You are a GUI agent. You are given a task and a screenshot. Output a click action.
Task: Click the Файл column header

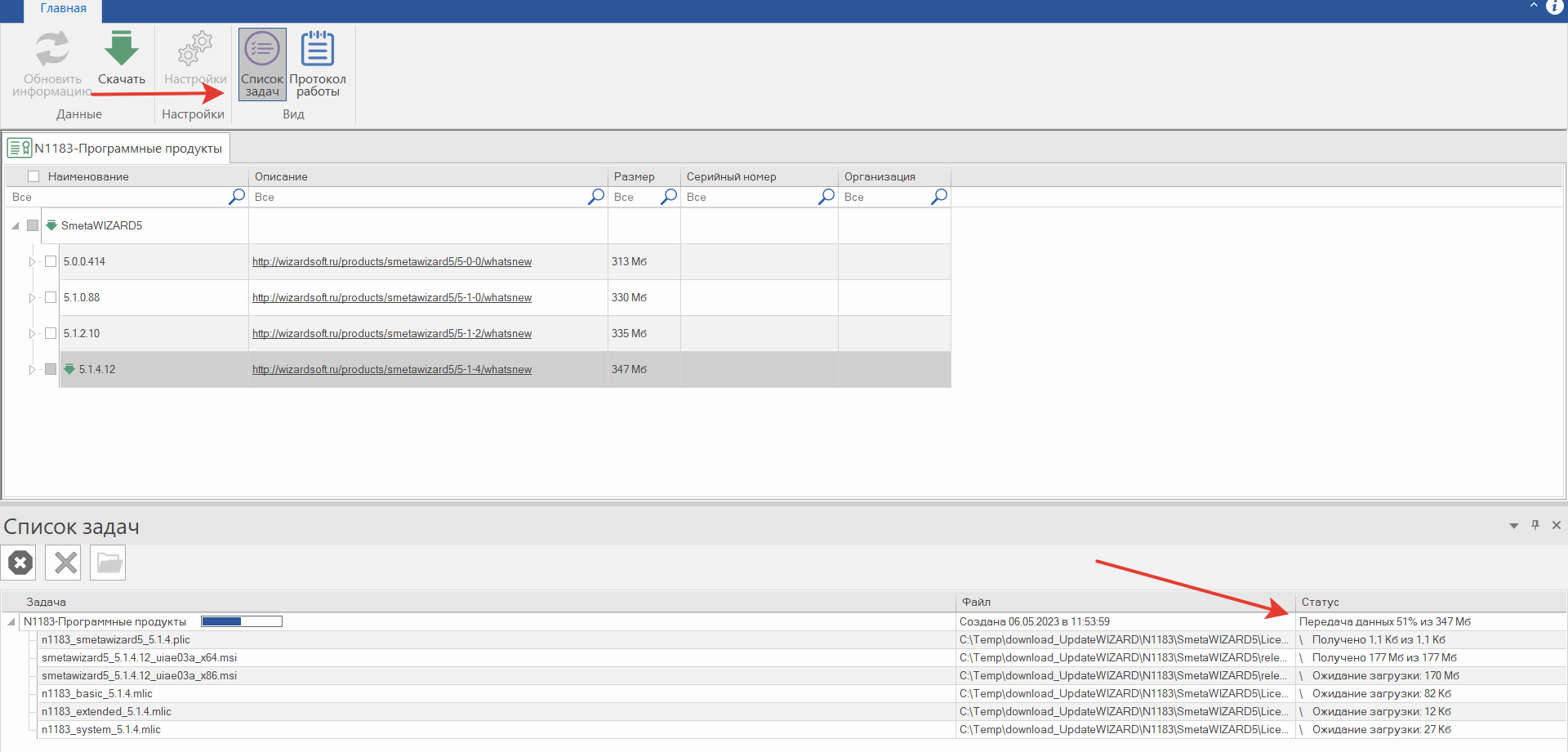[x=1125, y=602]
